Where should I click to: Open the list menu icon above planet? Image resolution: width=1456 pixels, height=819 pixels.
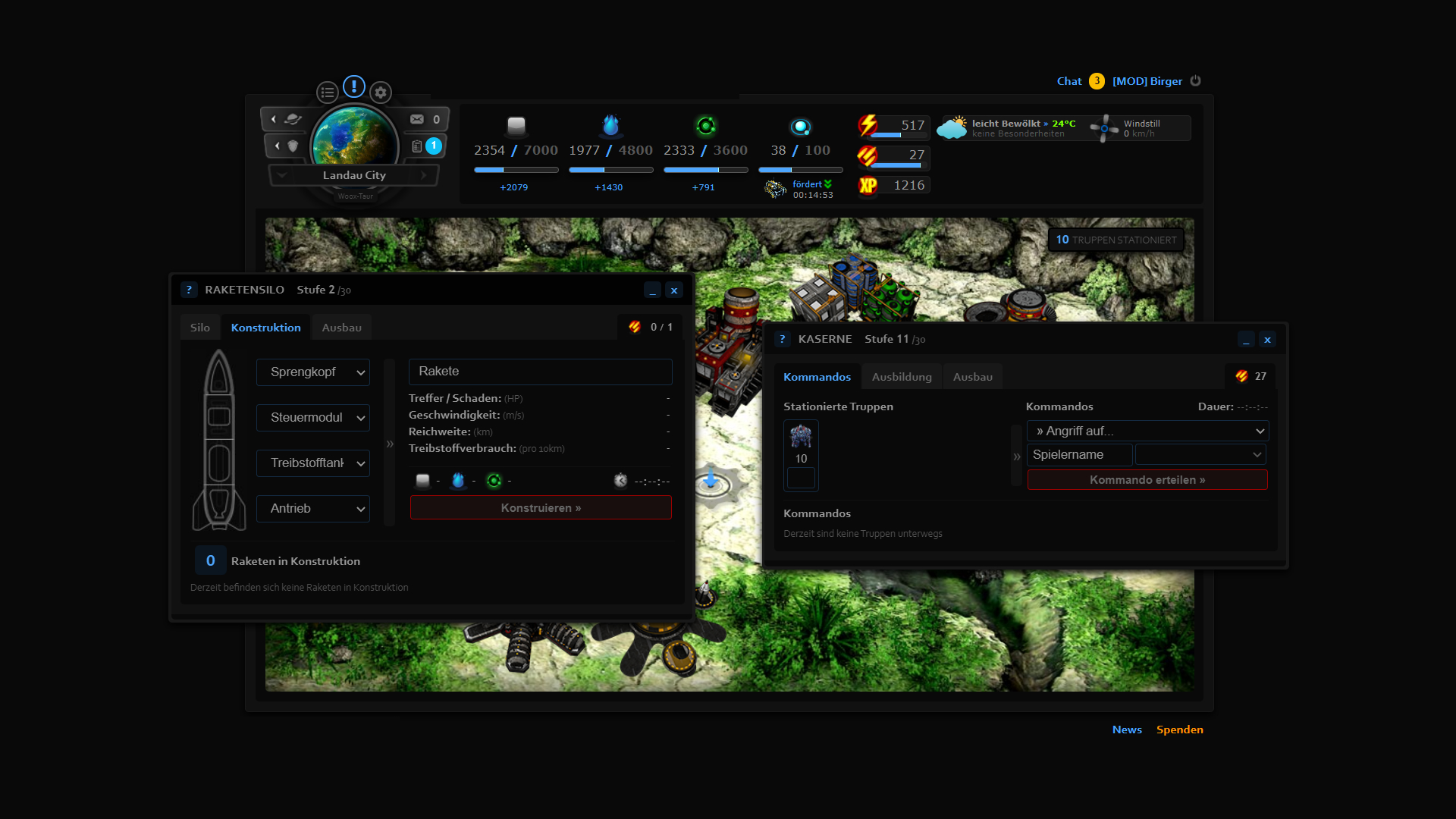328,93
